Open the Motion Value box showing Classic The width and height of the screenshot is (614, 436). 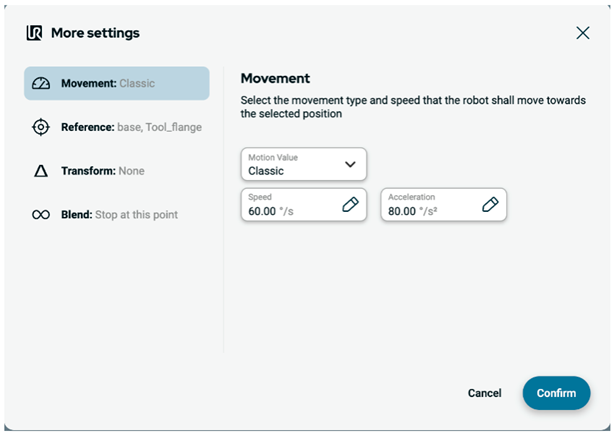point(292,165)
